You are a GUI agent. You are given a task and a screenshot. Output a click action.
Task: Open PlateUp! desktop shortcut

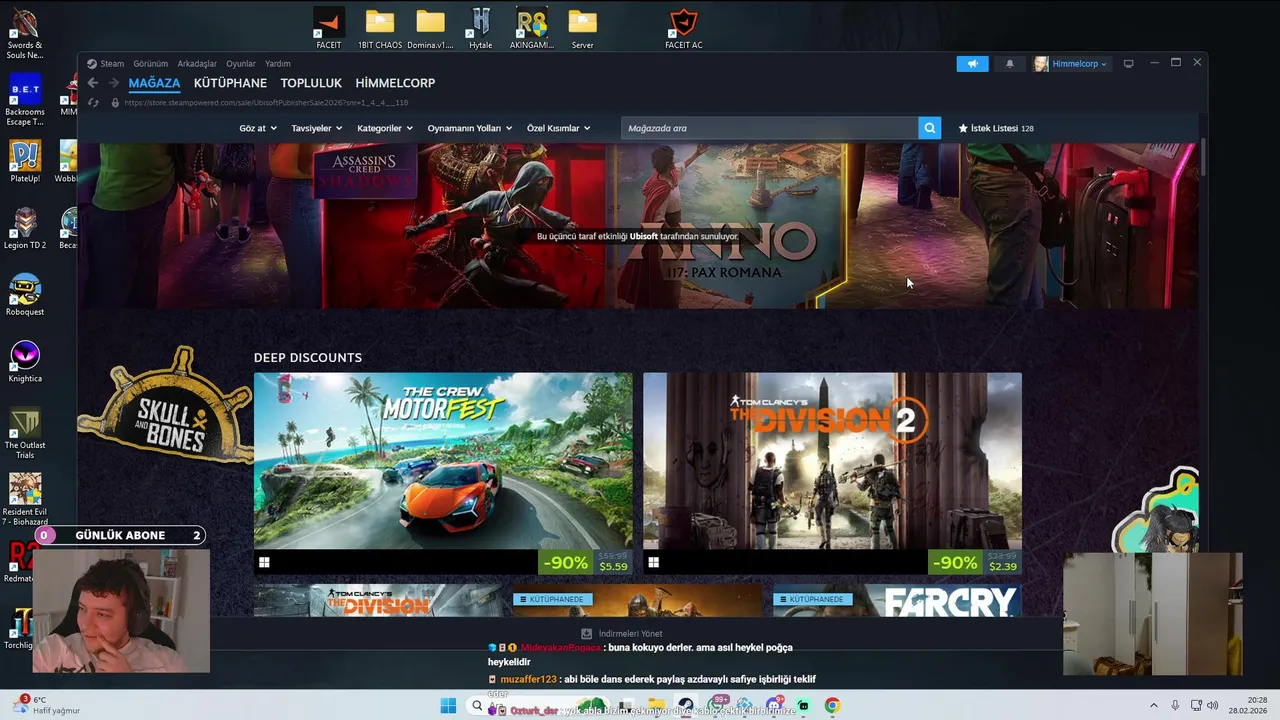[25, 161]
